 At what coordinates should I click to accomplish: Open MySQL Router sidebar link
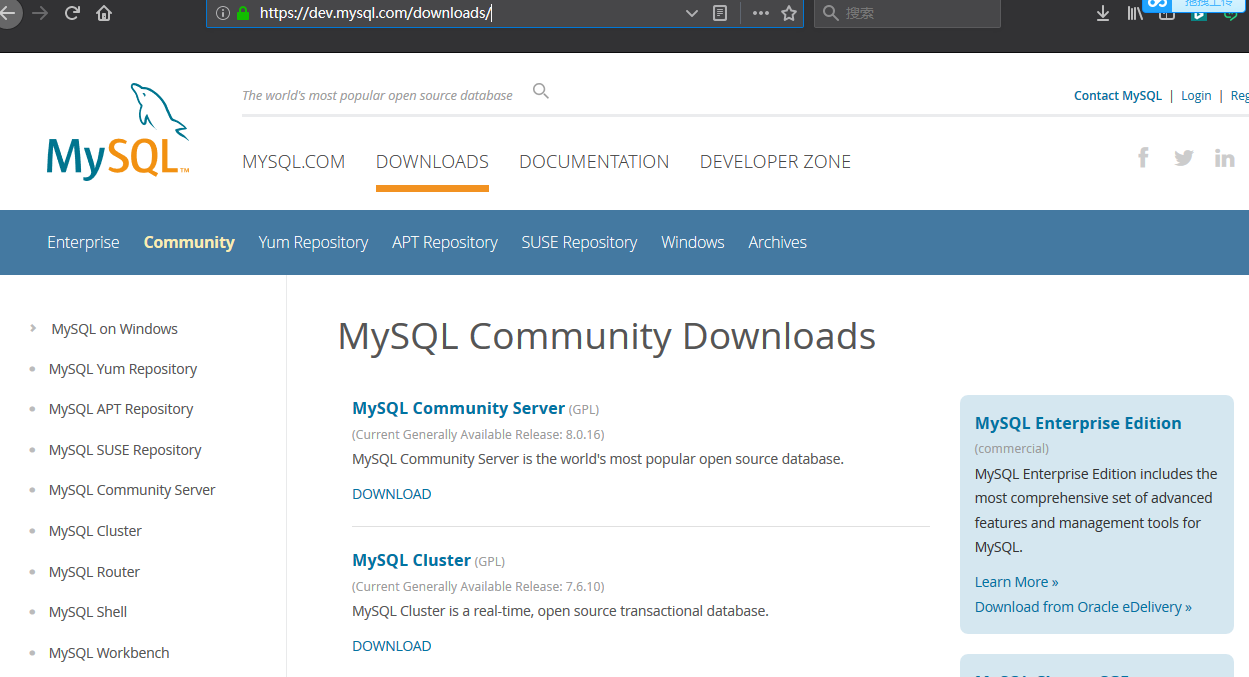(x=94, y=572)
